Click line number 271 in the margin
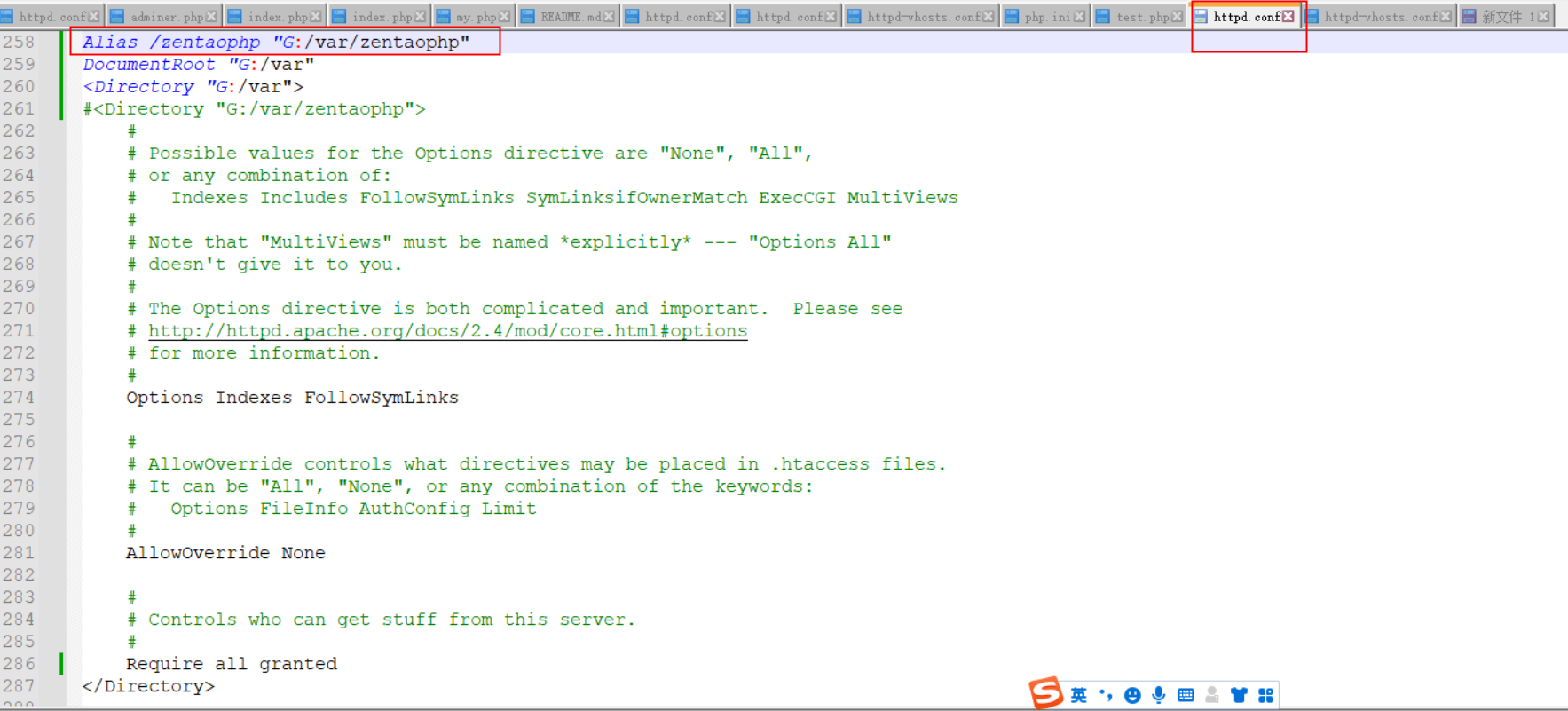Viewport: 1568px width, 711px height. tap(19, 331)
